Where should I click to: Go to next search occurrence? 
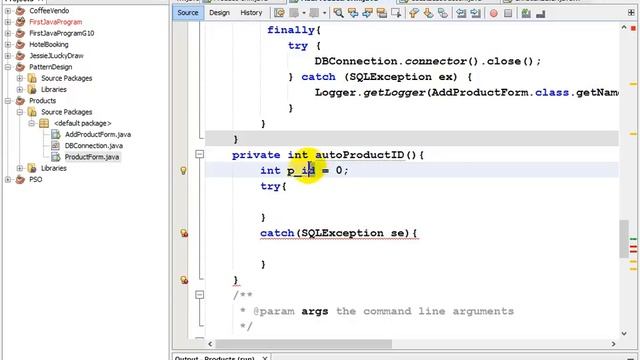pyautogui.click(x=367, y=13)
